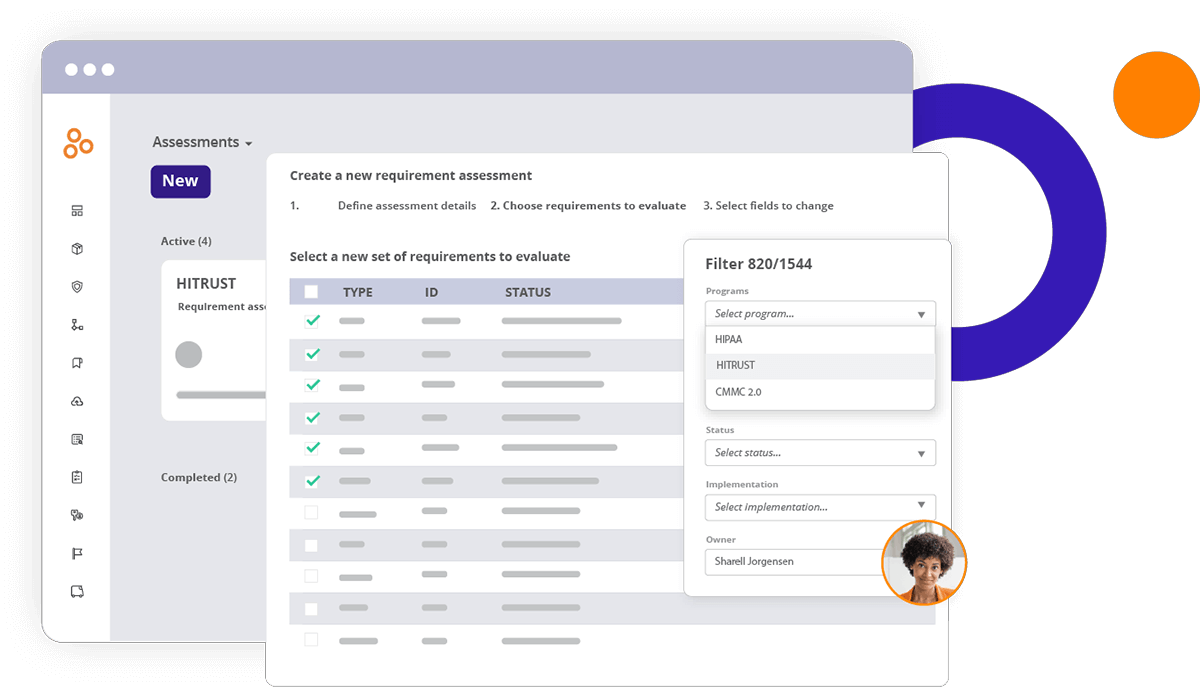Click the orange three-circle app logo
Image resolution: width=1200 pixels, height=687 pixels.
(x=77, y=143)
